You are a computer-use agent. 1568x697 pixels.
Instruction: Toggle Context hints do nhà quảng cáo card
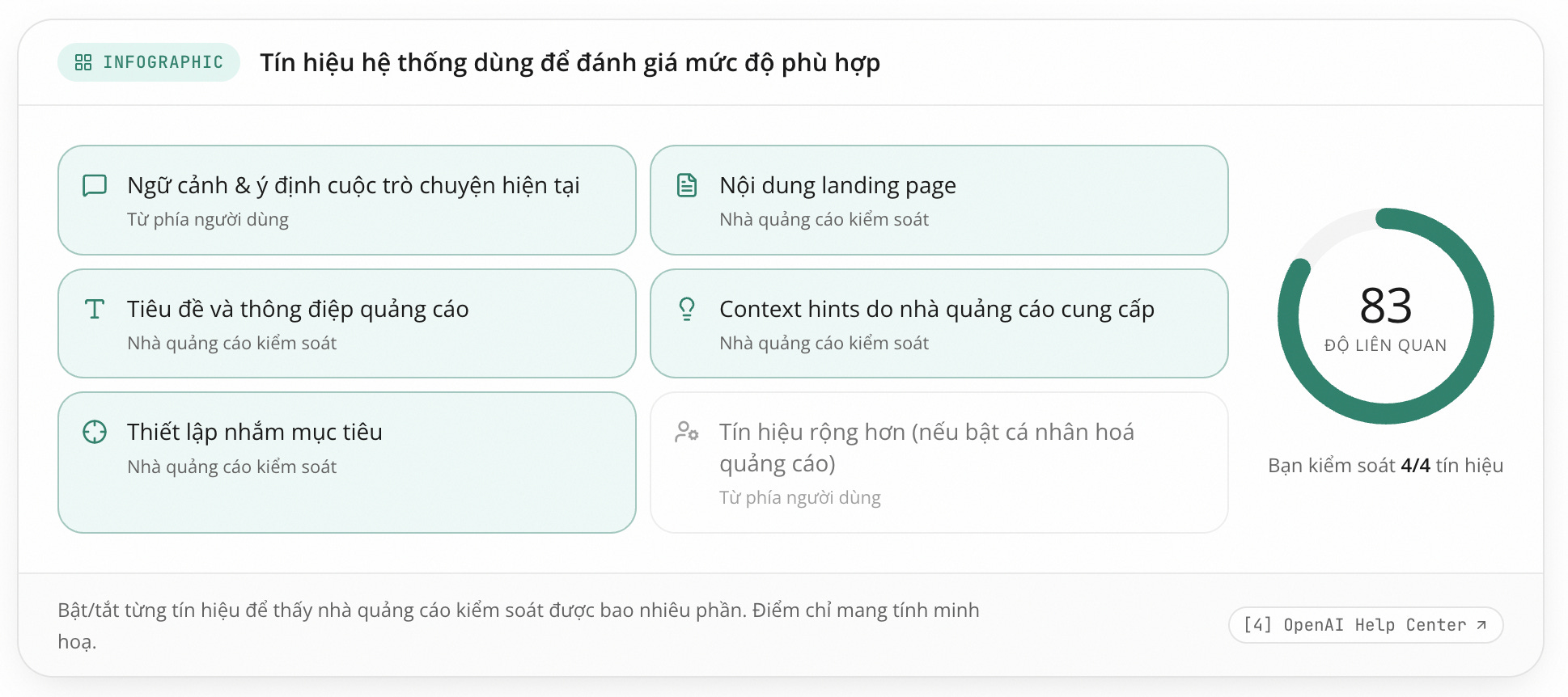pos(939,323)
